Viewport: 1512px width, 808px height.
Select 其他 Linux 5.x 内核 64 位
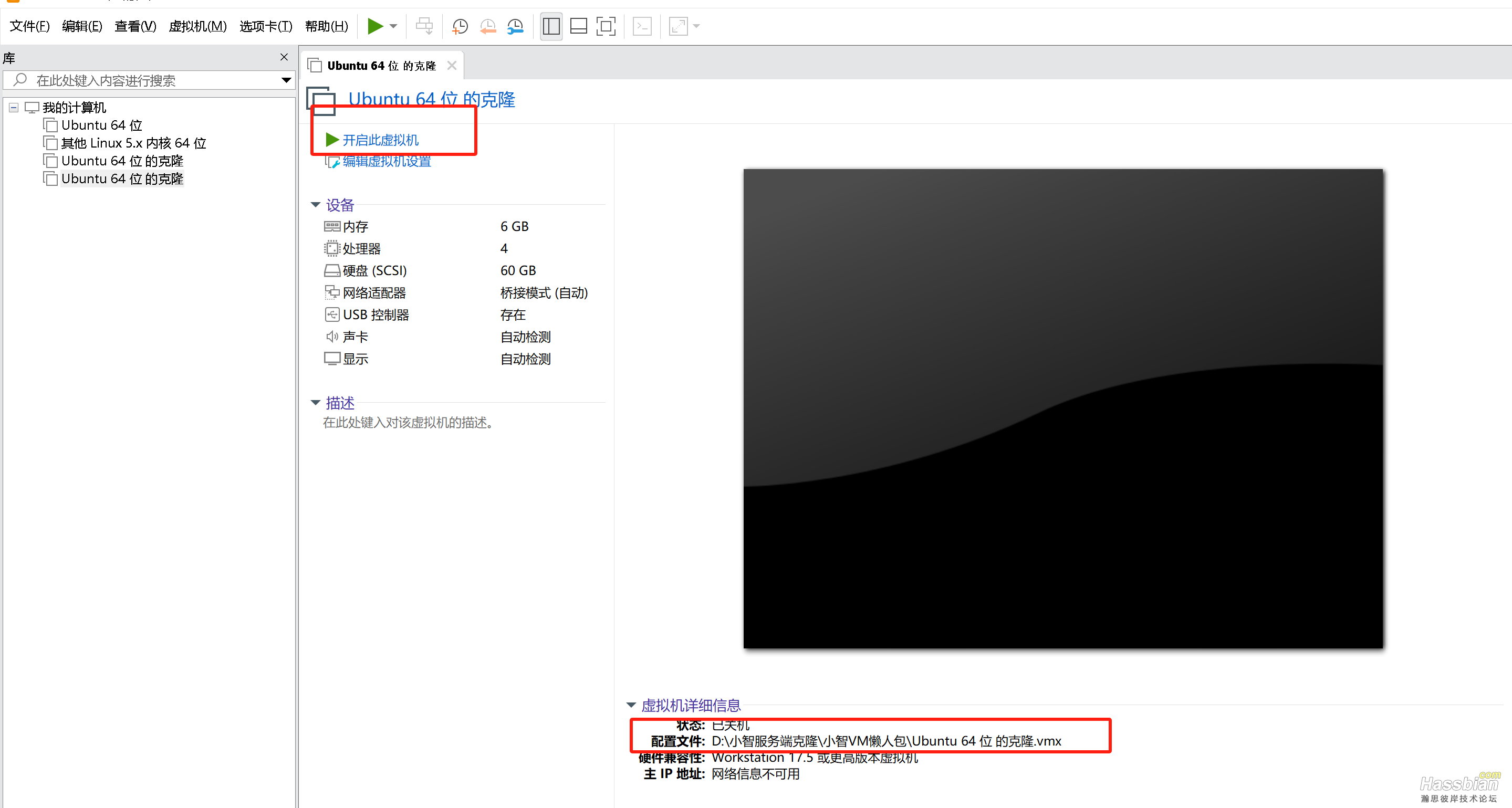pos(134,143)
